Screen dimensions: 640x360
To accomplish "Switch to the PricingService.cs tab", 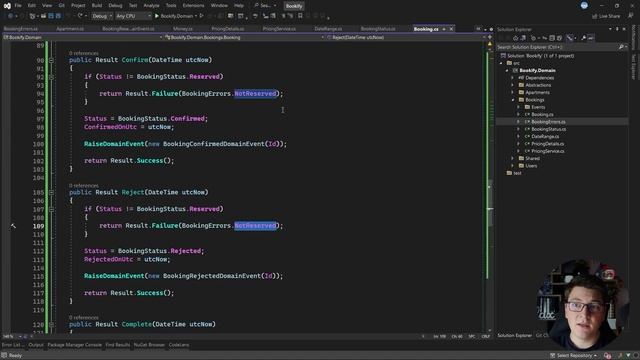I will pos(279,29).
